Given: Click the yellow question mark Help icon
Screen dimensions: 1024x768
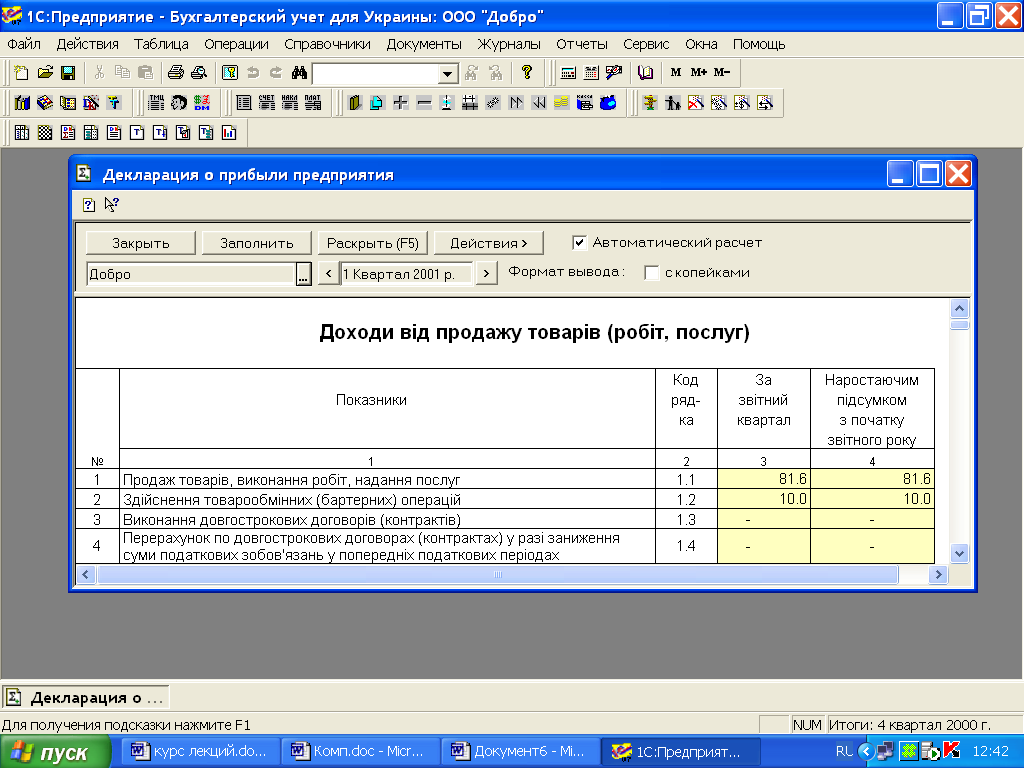Looking at the screenshot, I should point(527,73).
